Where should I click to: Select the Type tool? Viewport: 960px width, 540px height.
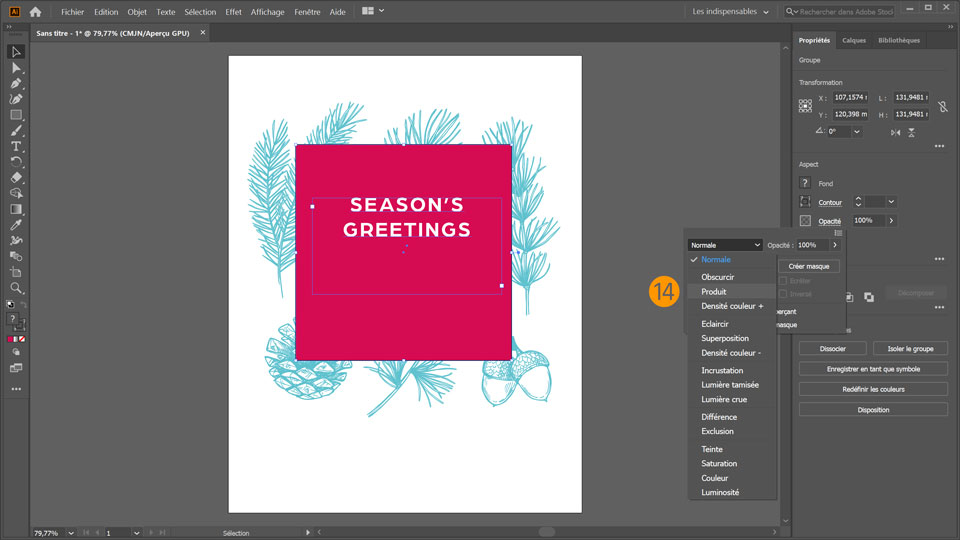click(x=16, y=146)
